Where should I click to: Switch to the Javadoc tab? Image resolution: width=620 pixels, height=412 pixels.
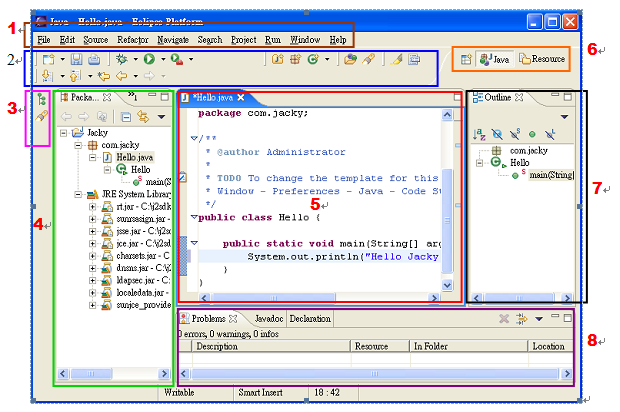tap(268, 319)
